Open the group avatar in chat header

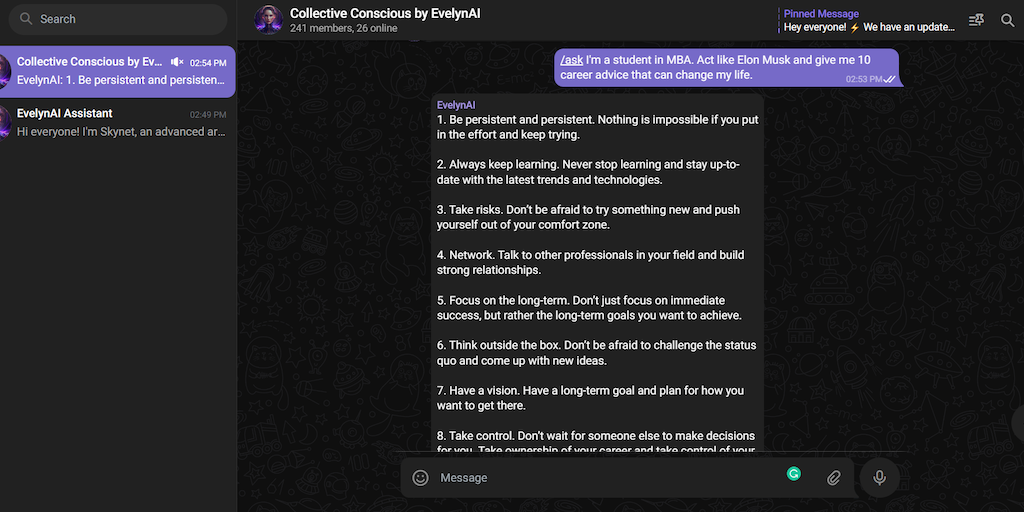coord(268,20)
